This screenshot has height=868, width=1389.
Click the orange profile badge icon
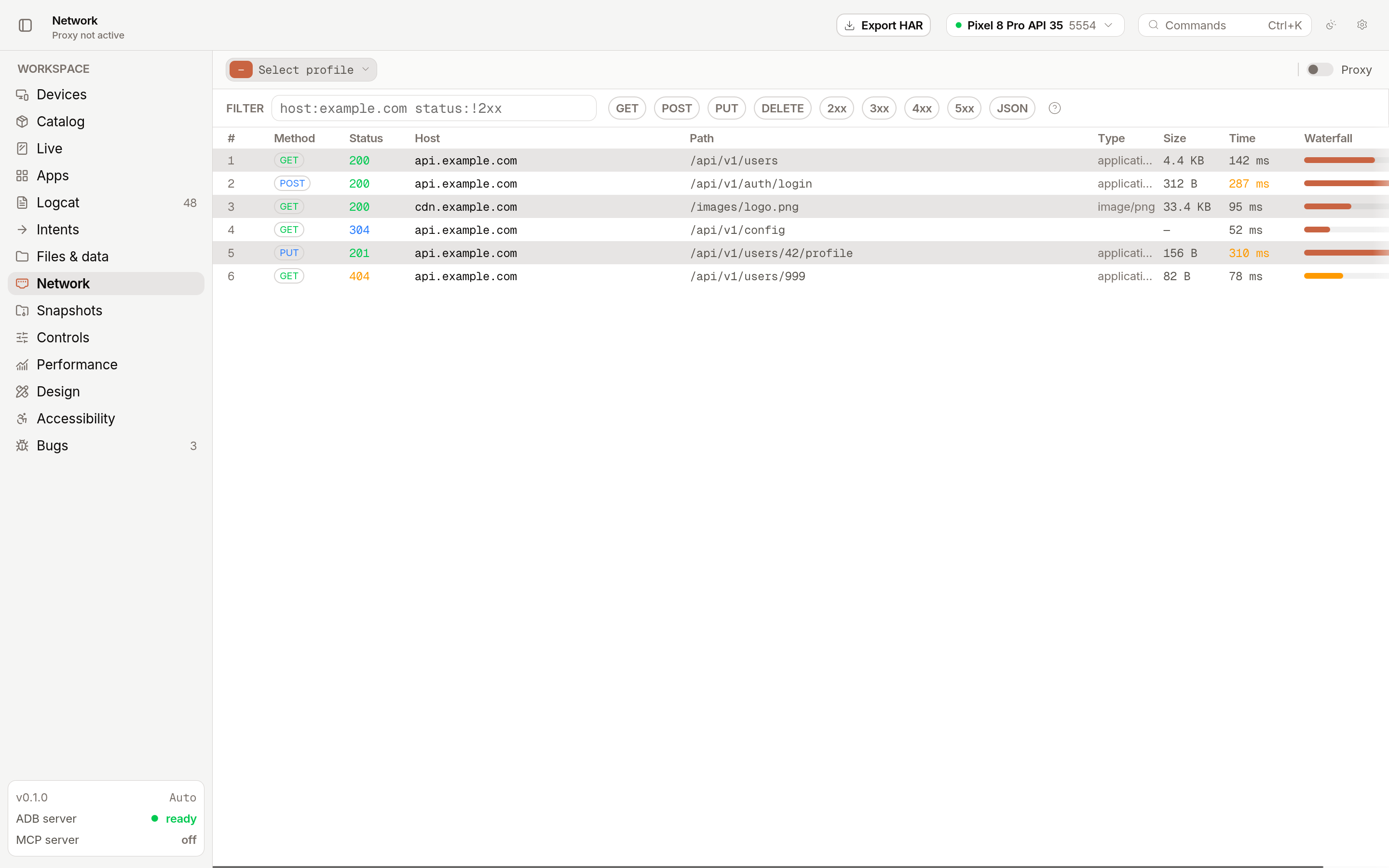(241, 70)
